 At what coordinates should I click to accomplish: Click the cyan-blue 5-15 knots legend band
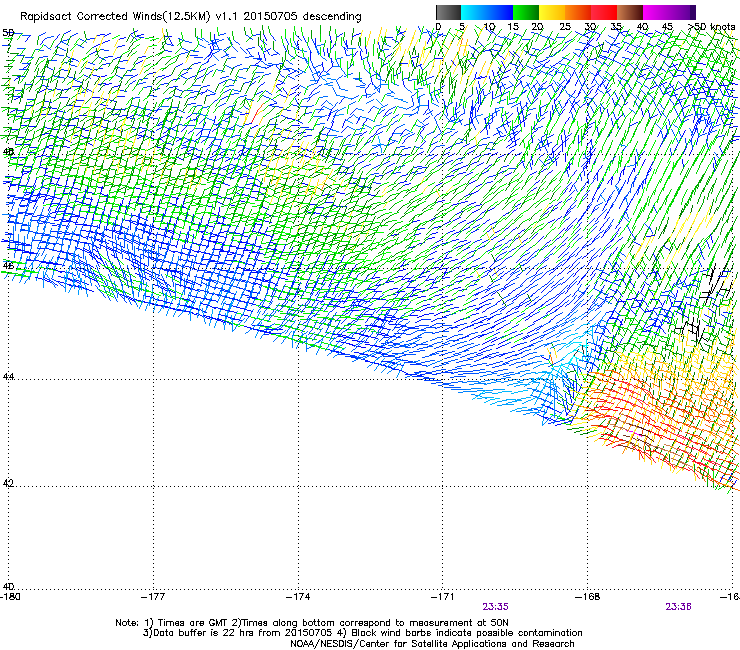click(487, 12)
